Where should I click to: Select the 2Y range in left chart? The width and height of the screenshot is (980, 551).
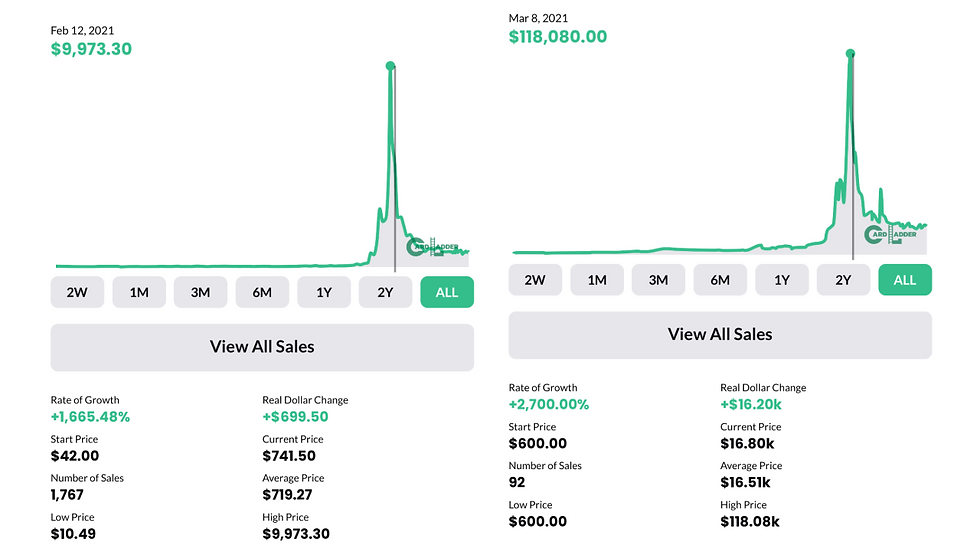click(385, 292)
